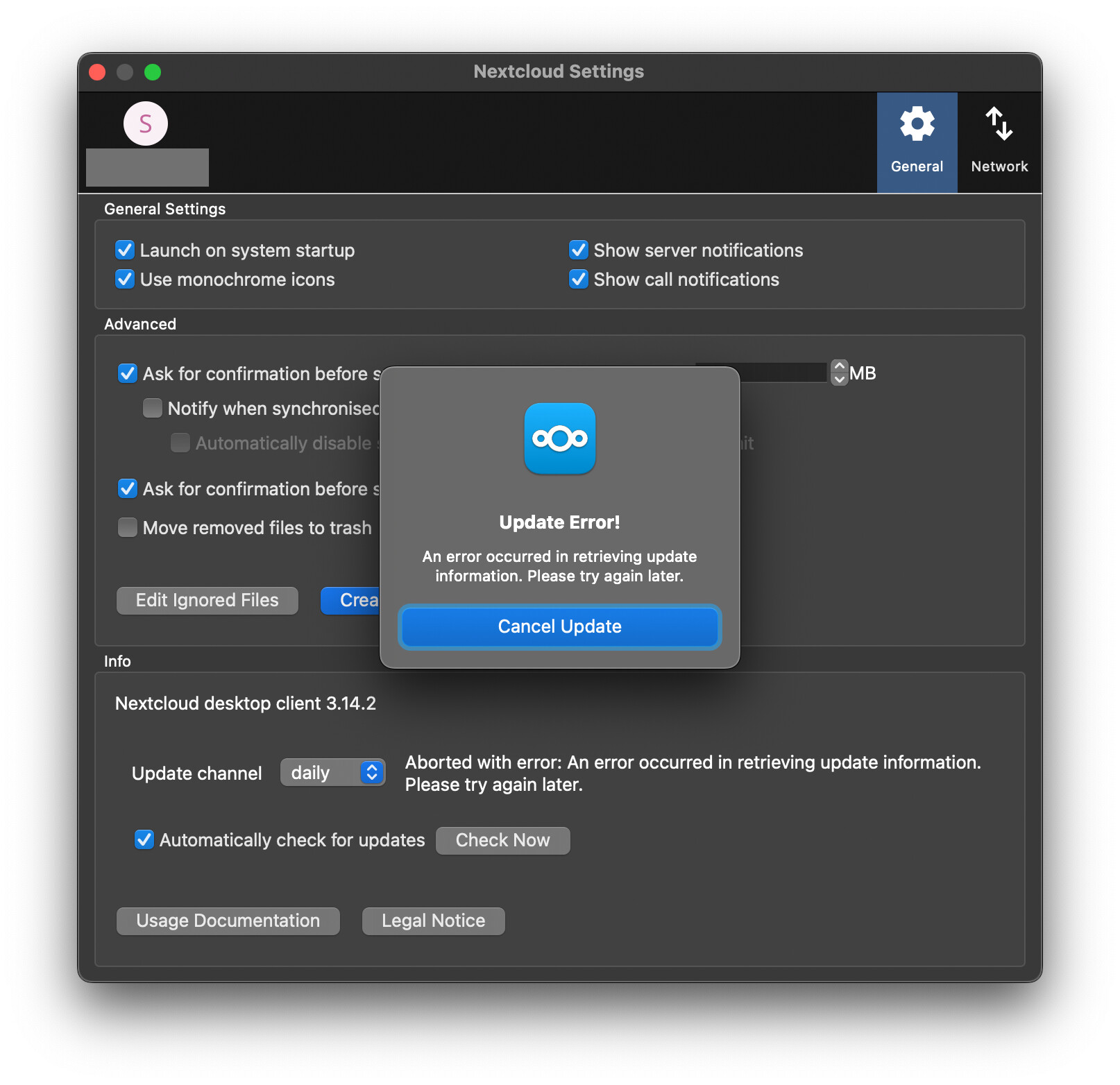Click the Nextcloud logo in error dialog
Screen dimensions: 1120x1085
(x=559, y=438)
